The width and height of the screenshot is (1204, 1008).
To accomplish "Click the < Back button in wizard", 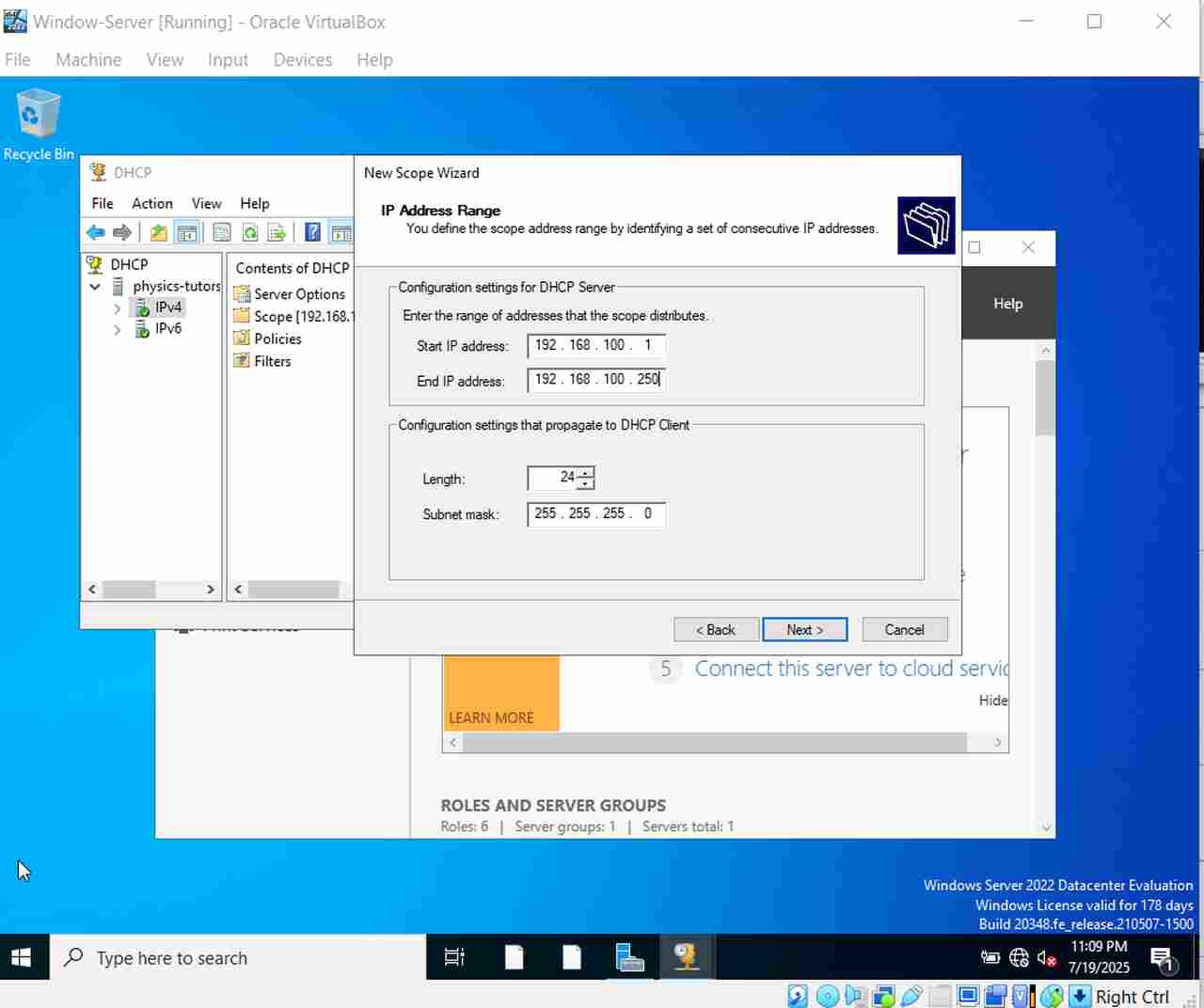I will (716, 629).
